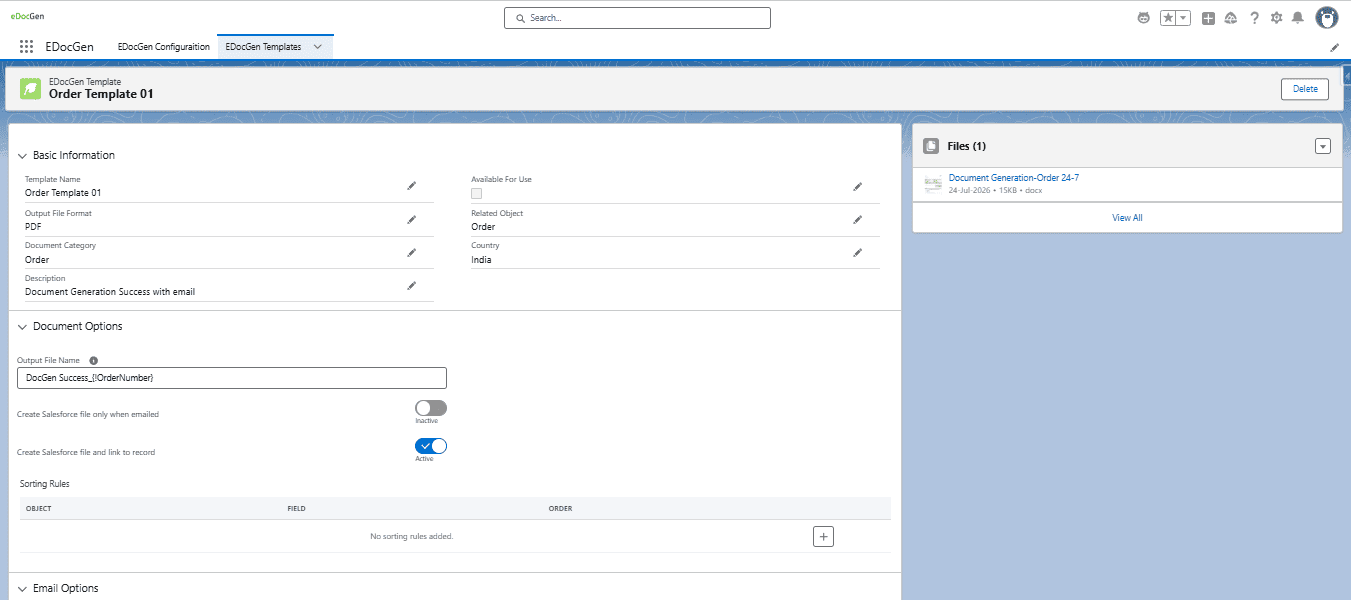Switch to the EDocGen Configuraition tab
The width and height of the screenshot is (1351, 600).
tap(164, 47)
